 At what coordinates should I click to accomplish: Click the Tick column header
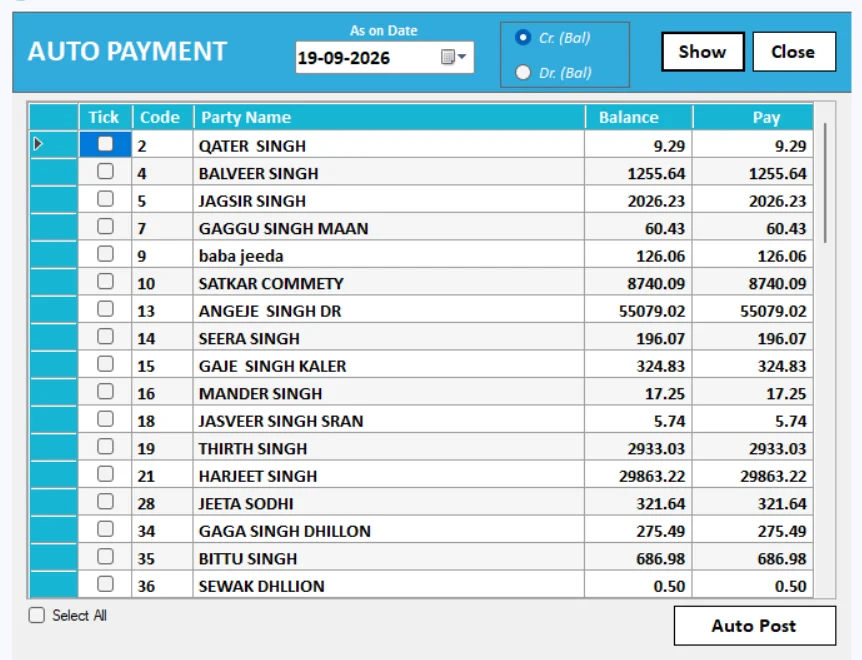coord(105,117)
